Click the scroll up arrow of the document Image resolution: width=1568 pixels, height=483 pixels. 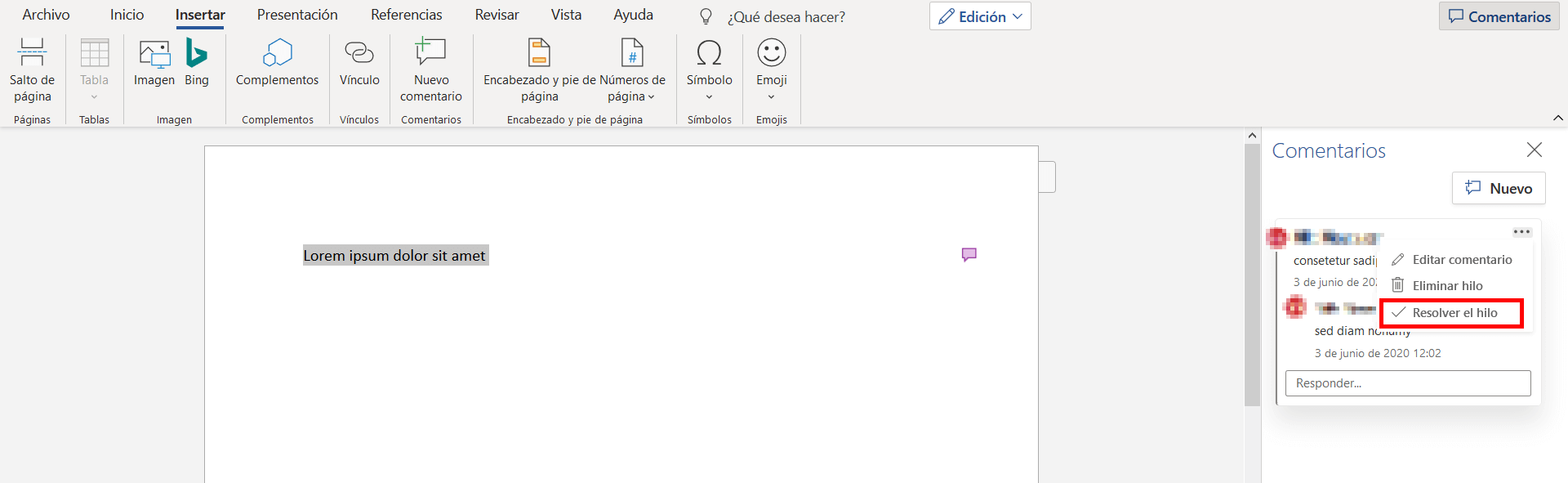pos(1252,136)
